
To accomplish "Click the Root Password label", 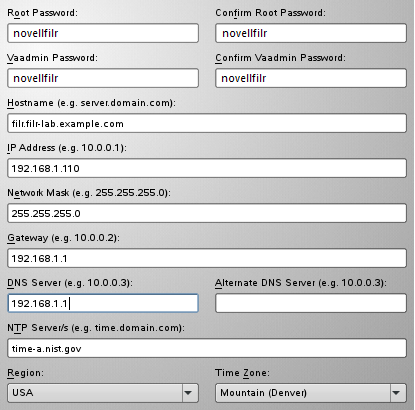I will click(42, 13).
